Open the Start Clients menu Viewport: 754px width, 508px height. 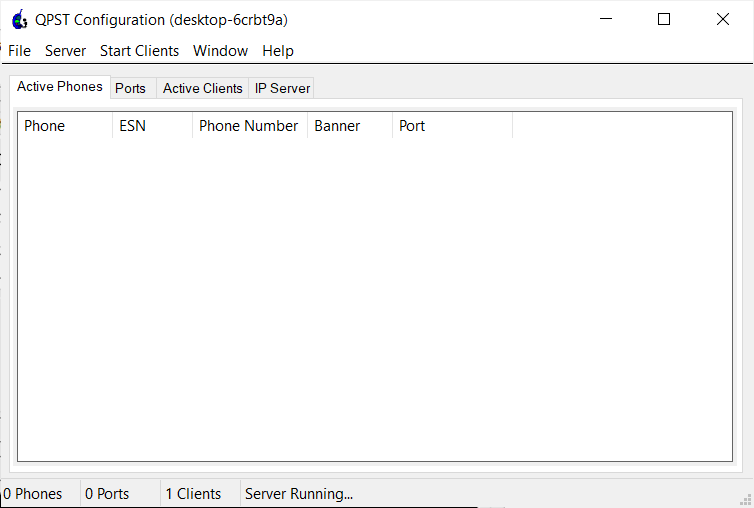tap(139, 51)
